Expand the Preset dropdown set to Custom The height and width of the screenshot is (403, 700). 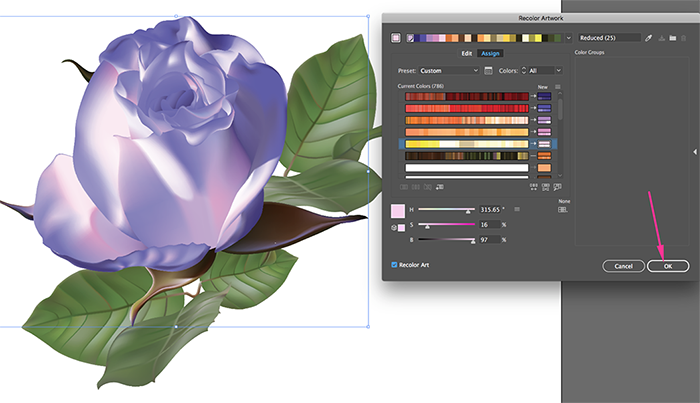[x=448, y=71]
